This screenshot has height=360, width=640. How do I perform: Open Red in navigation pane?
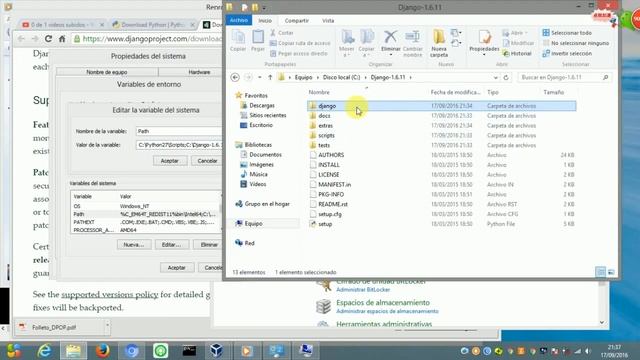pos(249,243)
